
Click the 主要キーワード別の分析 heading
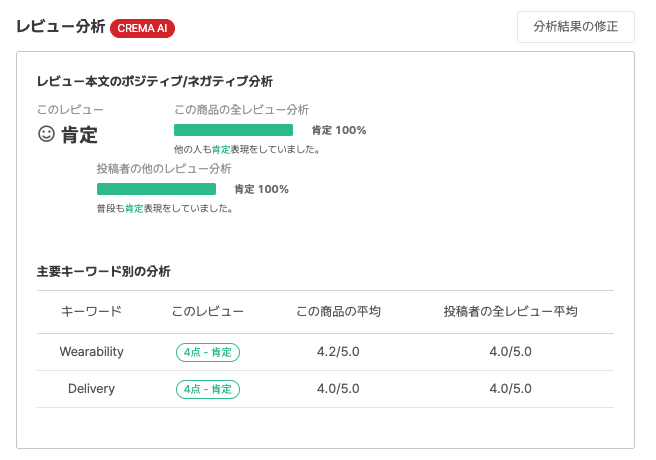tap(104, 271)
